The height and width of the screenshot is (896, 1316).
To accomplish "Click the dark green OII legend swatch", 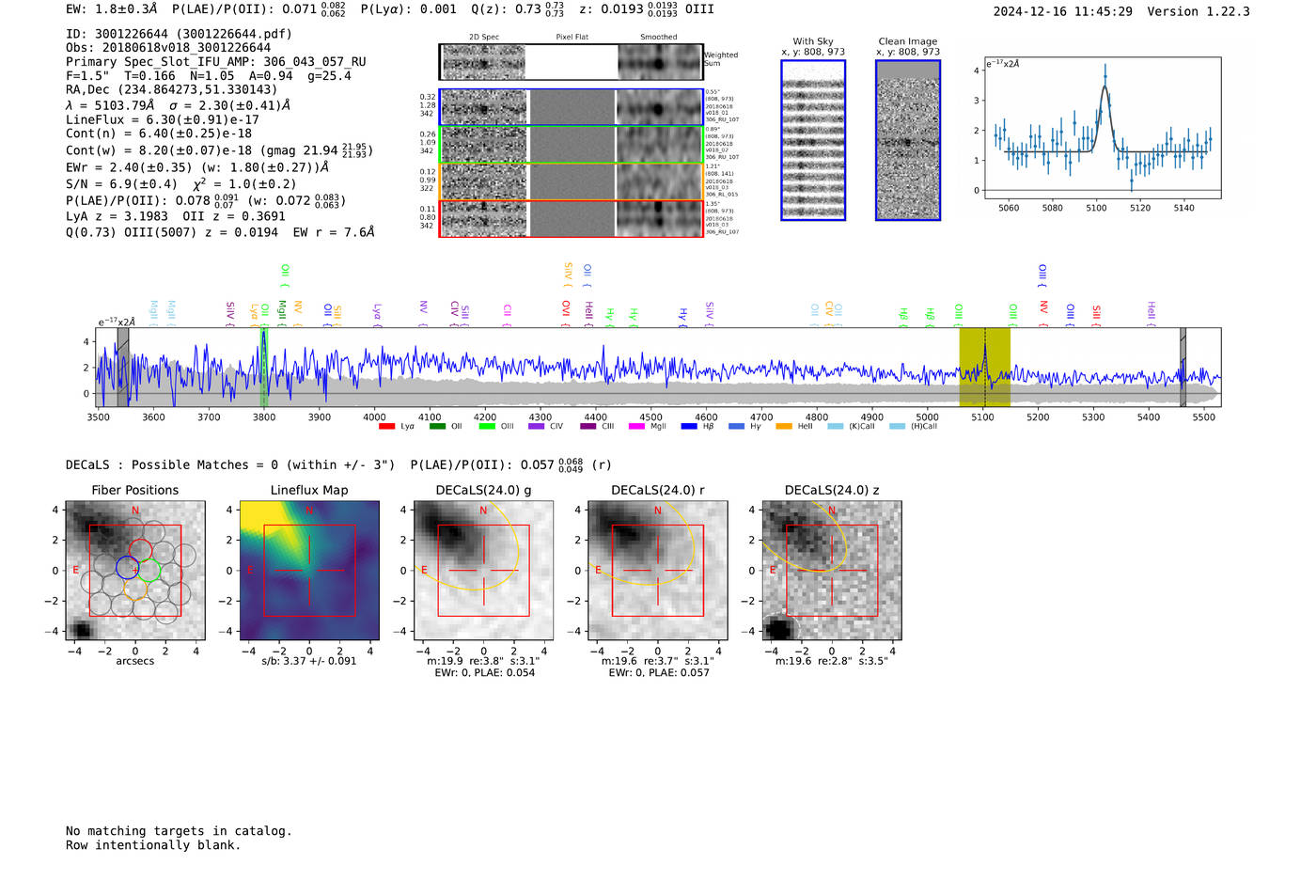I will [437, 427].
